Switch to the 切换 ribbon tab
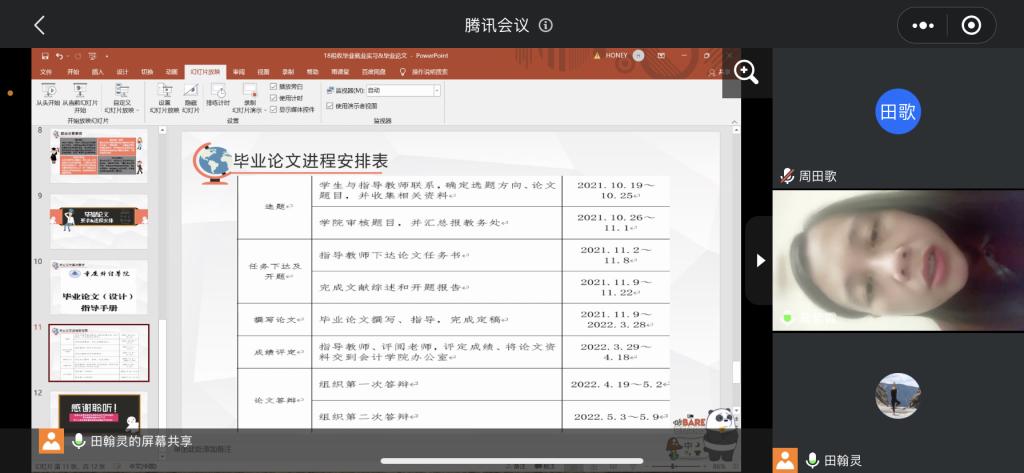The width and height of the screenshot is (1024, 473). click(x=147, y=72)
